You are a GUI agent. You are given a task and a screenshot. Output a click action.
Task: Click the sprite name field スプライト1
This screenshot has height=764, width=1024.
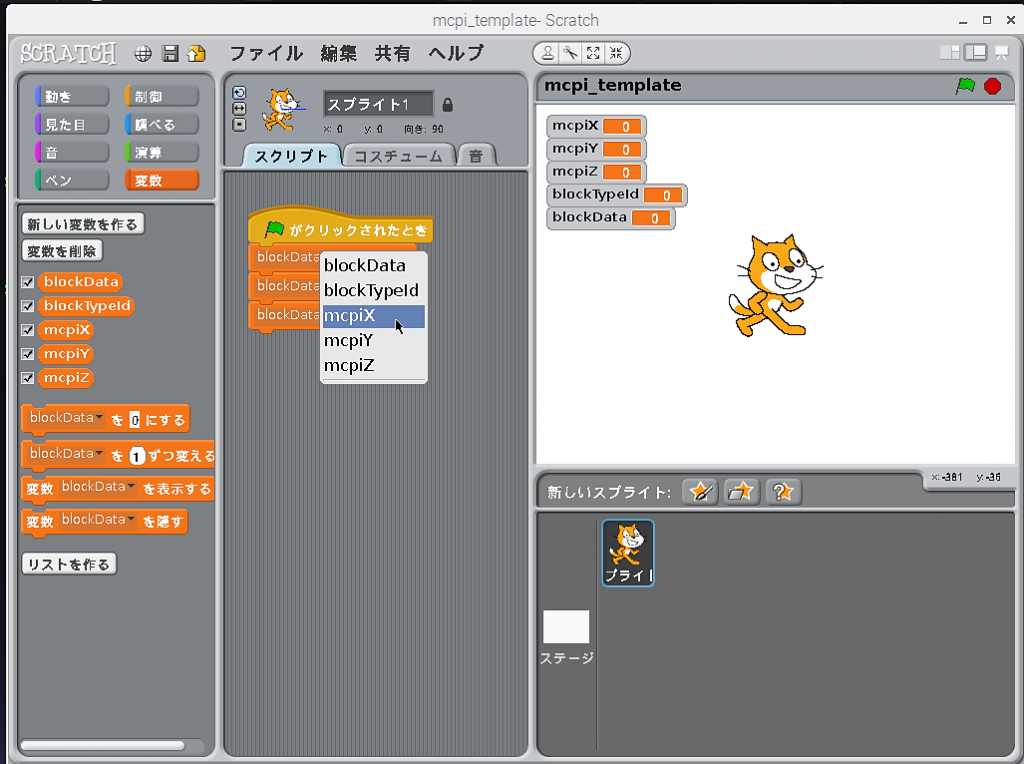point(378,104)
